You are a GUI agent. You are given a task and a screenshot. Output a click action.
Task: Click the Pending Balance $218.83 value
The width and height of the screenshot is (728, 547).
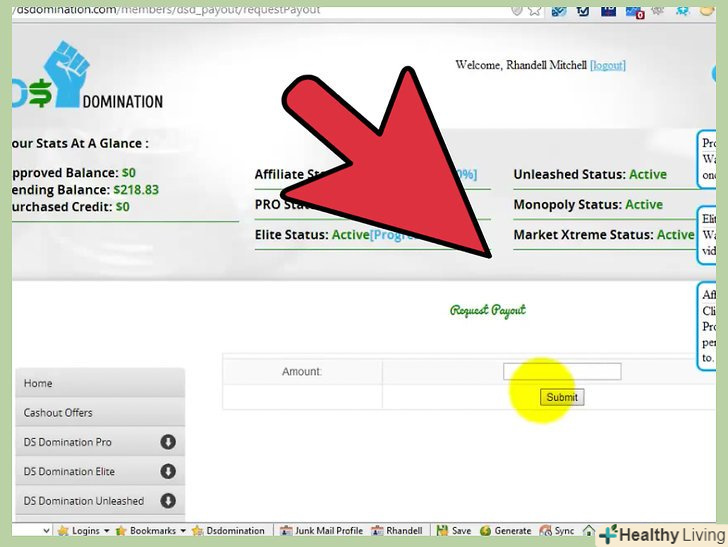point(136,190)
